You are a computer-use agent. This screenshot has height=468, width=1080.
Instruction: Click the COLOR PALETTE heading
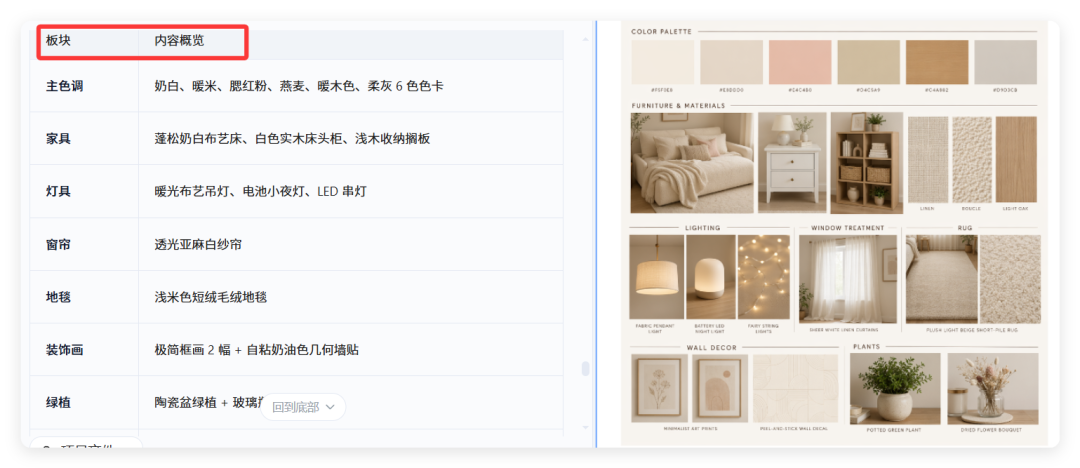(x=661, y=31)
